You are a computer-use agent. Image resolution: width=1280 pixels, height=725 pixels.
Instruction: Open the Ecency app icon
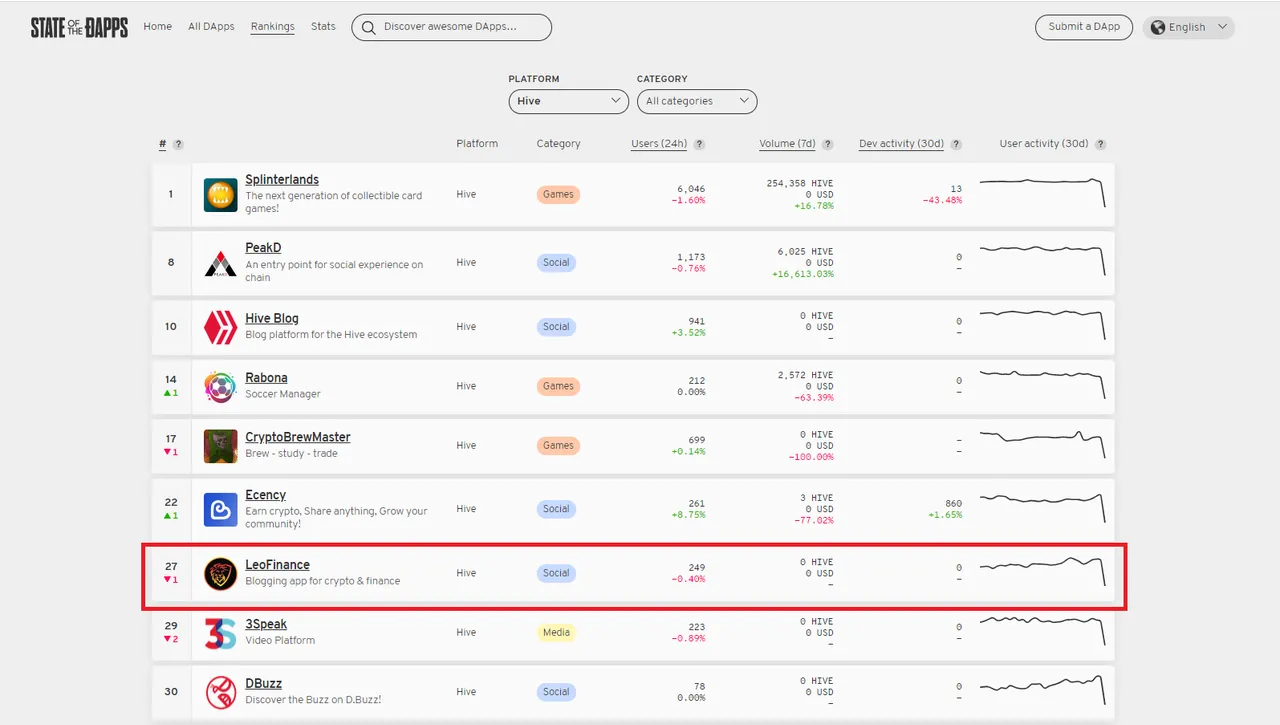click(x=220, y=509)
